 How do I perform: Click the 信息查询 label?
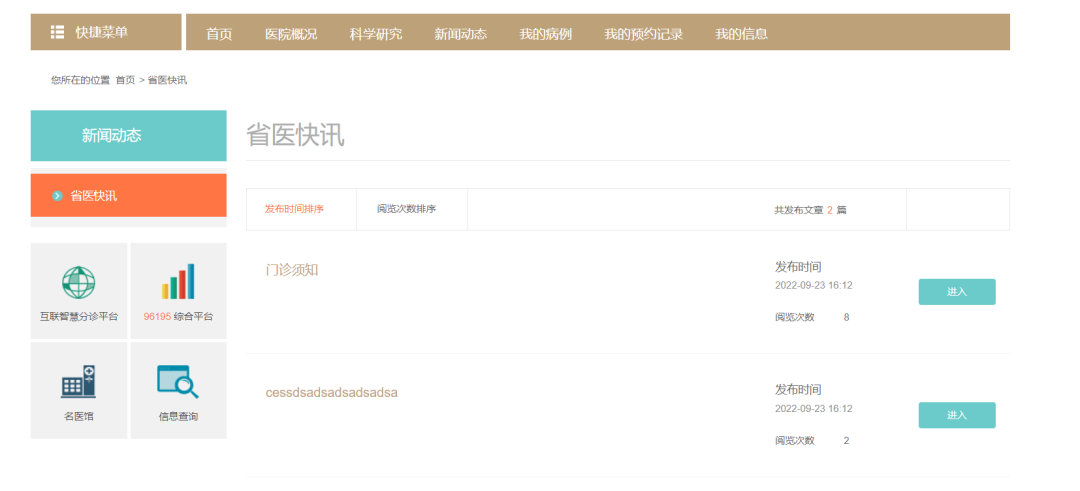(x=178, y=417)
